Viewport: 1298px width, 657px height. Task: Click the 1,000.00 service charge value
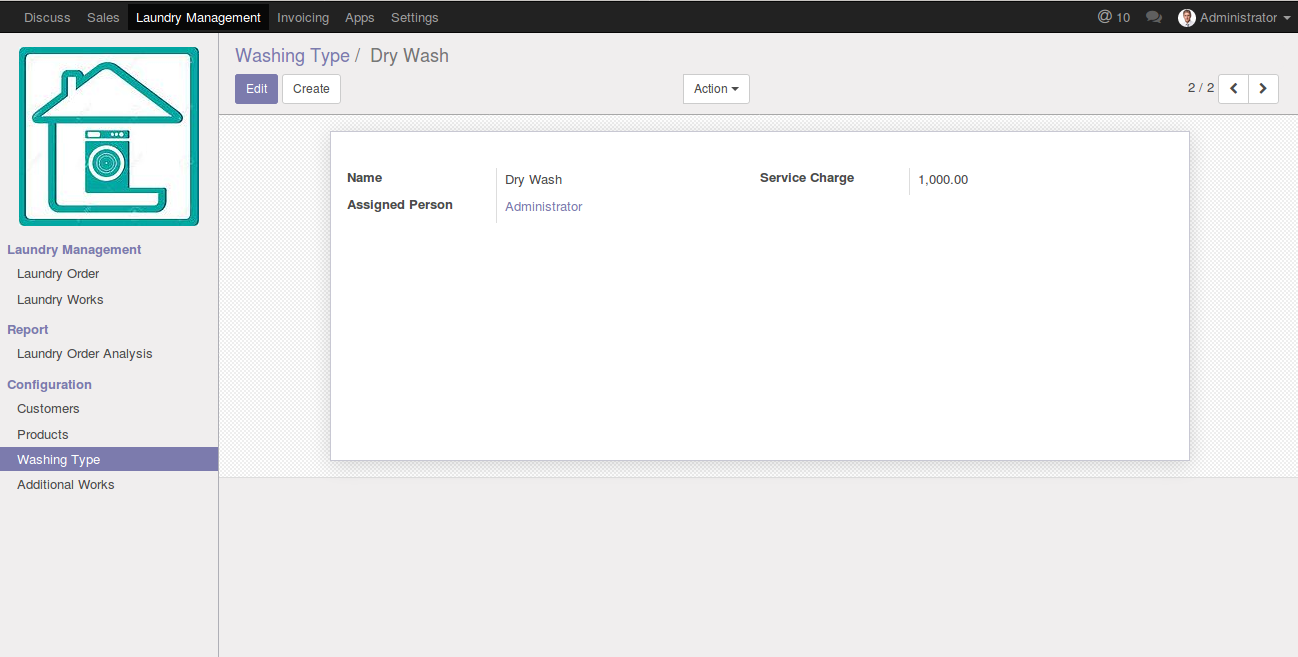[943, 180]
